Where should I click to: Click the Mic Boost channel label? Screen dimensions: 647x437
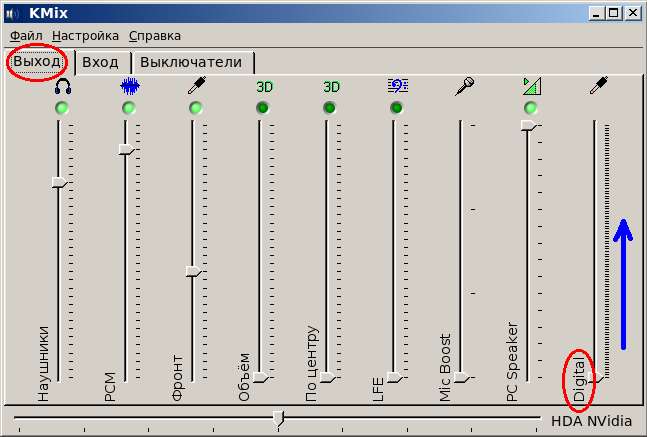tap(445, 367)
